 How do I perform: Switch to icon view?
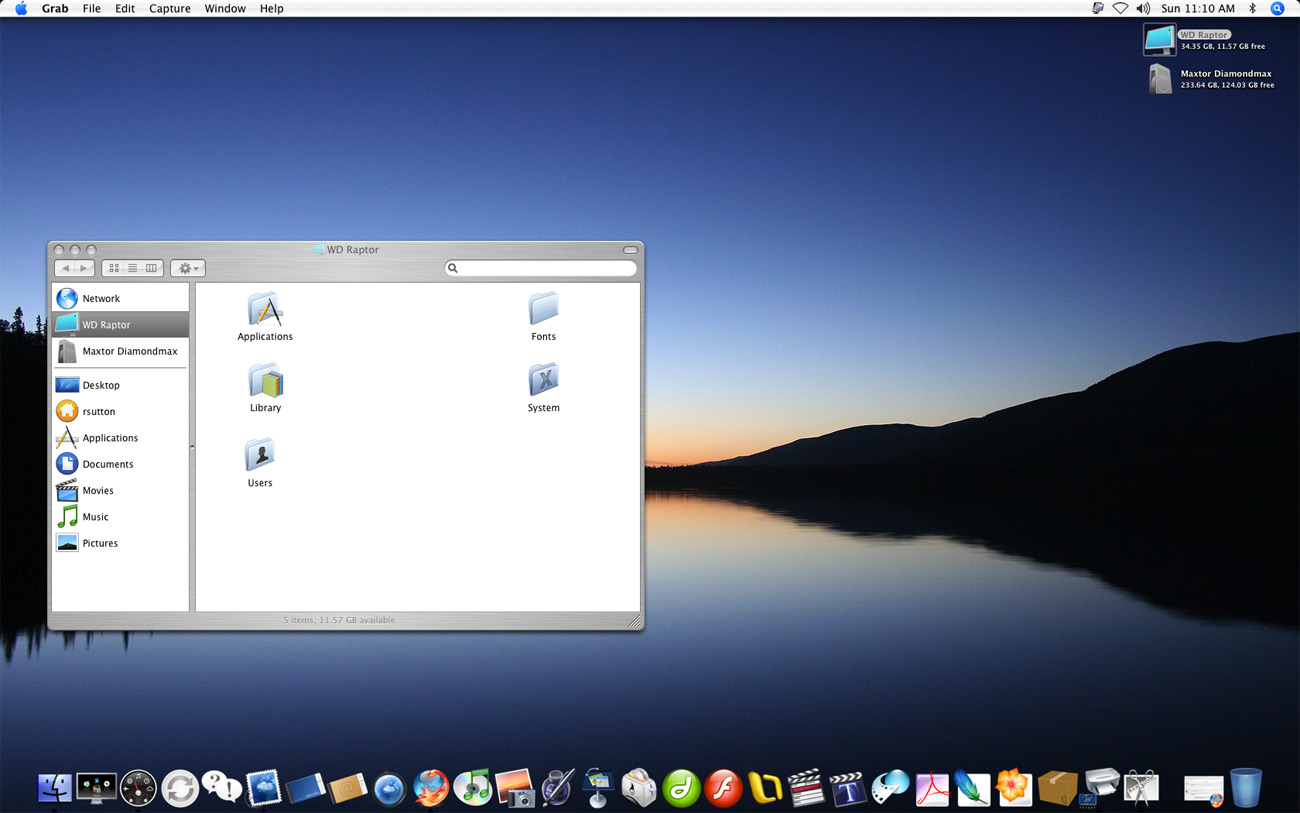click(x=113, y=268)
